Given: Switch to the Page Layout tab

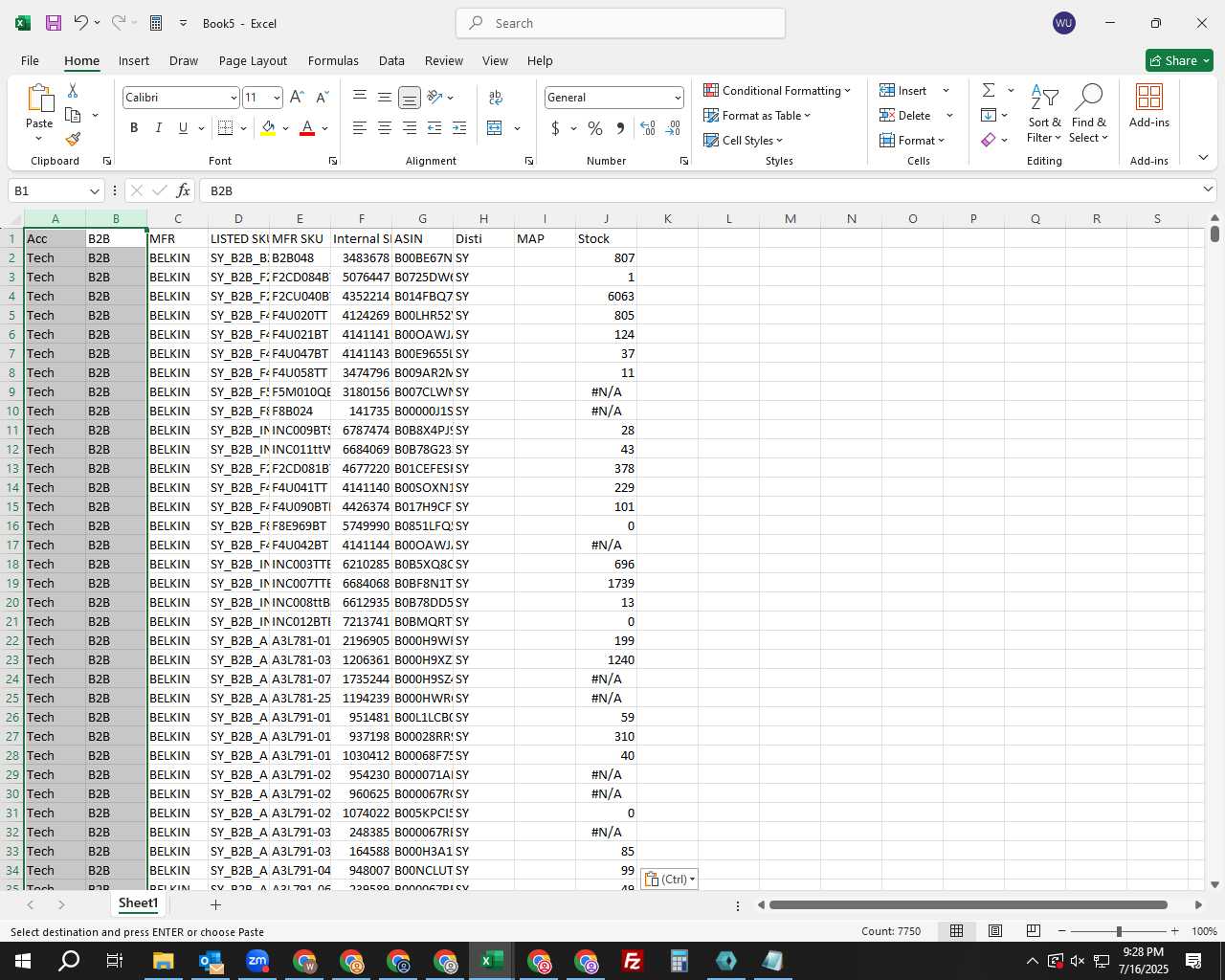Looking at the screenshot, I should [253, 60].
